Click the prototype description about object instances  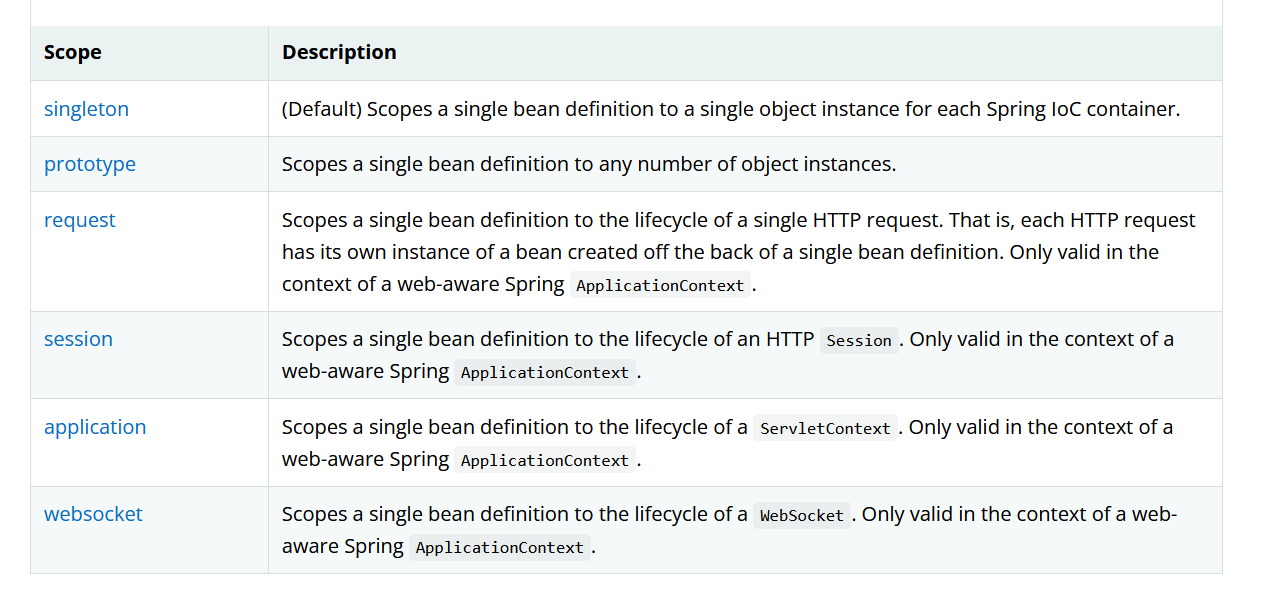point(588,164)
